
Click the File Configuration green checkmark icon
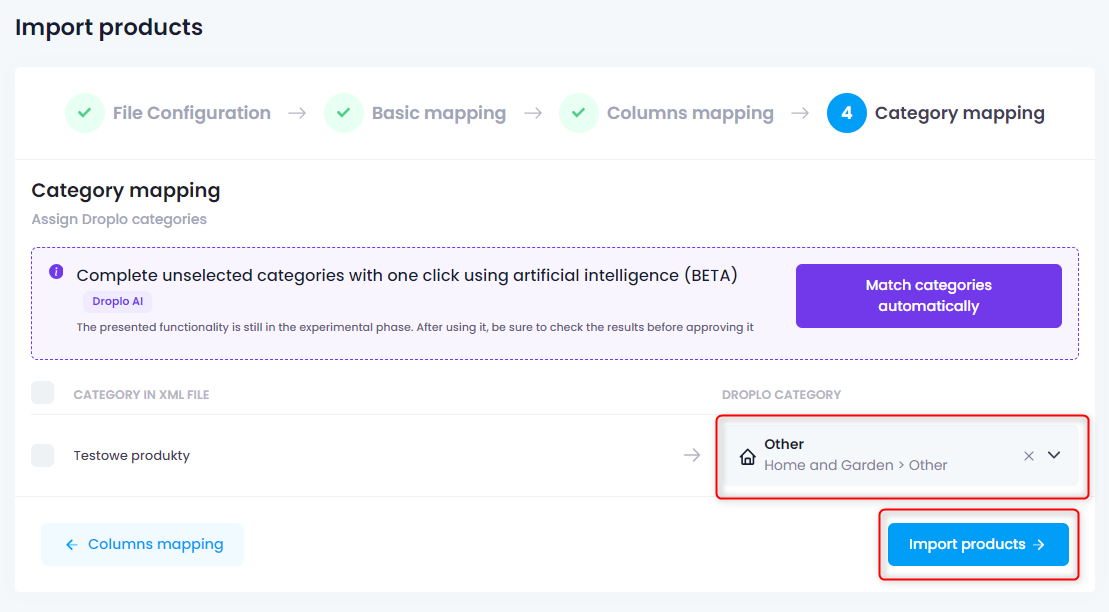click(x=85, y=113)
